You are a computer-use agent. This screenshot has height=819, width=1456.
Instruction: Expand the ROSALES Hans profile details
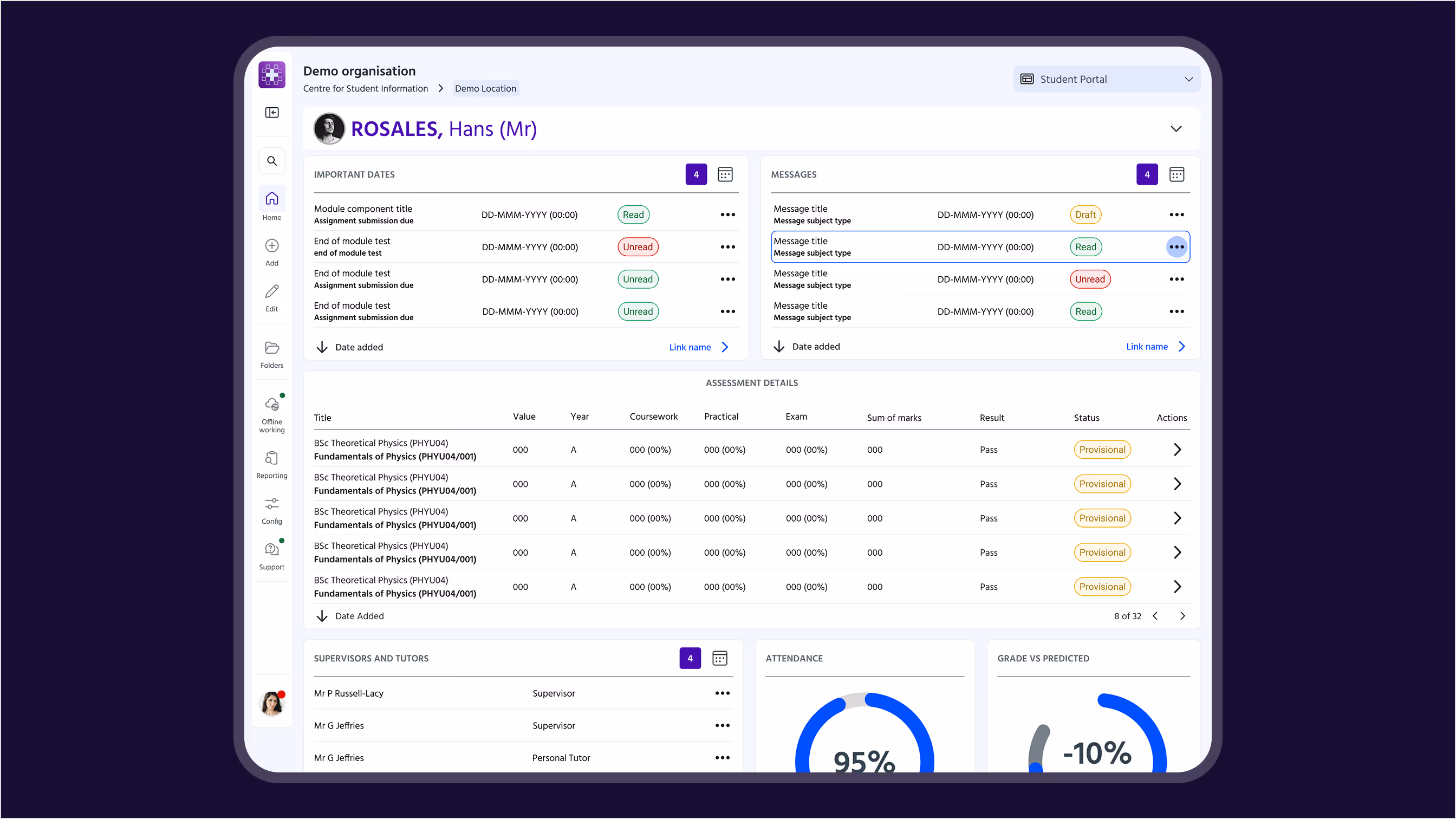1176,129
